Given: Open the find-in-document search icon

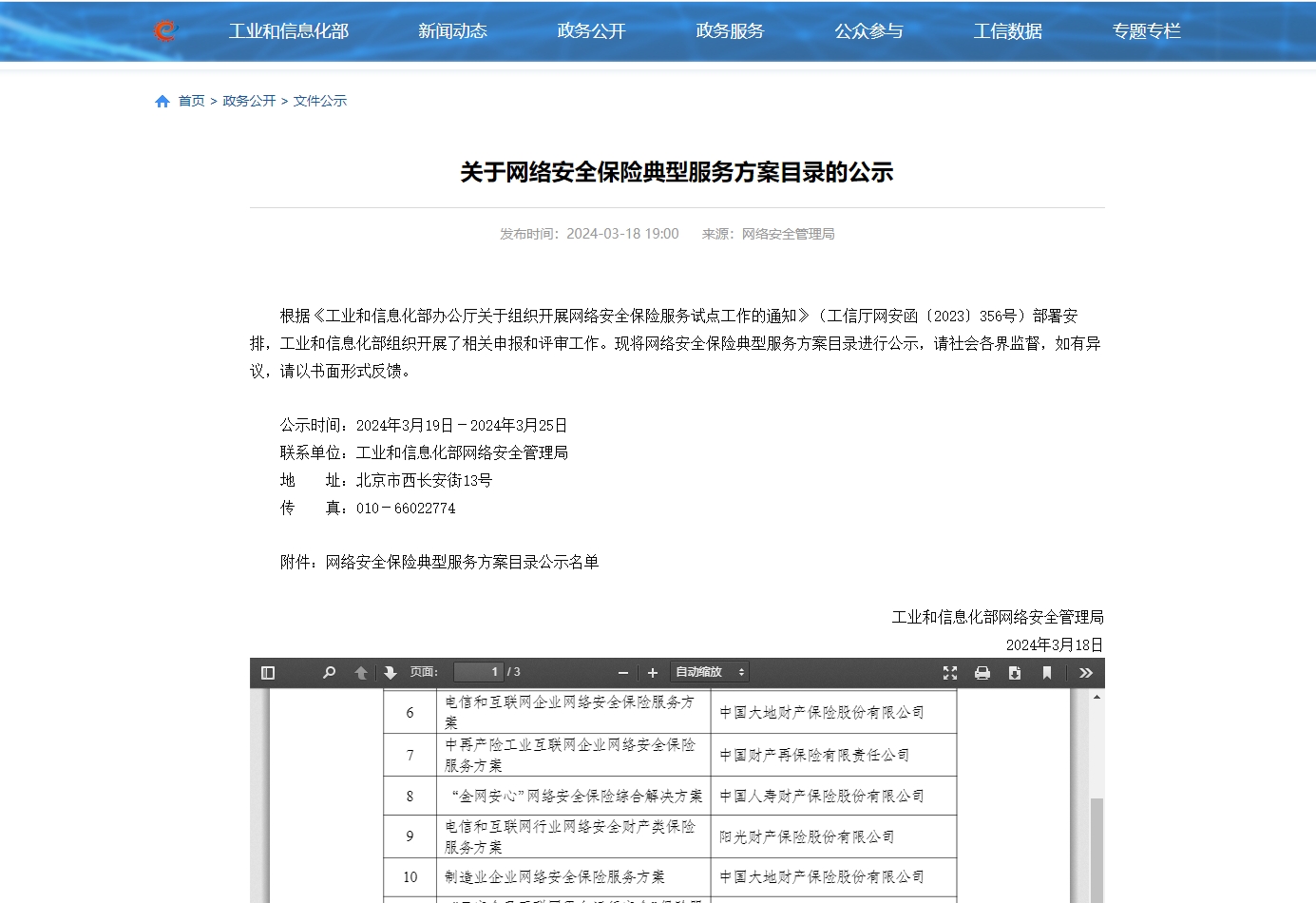Looking at the screenshot, I should click(x=329, y=673).
